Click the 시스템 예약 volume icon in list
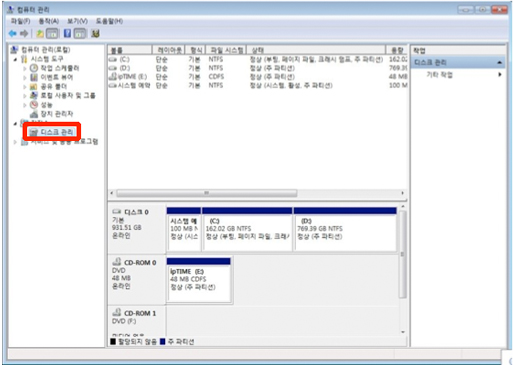 point(113,86)
